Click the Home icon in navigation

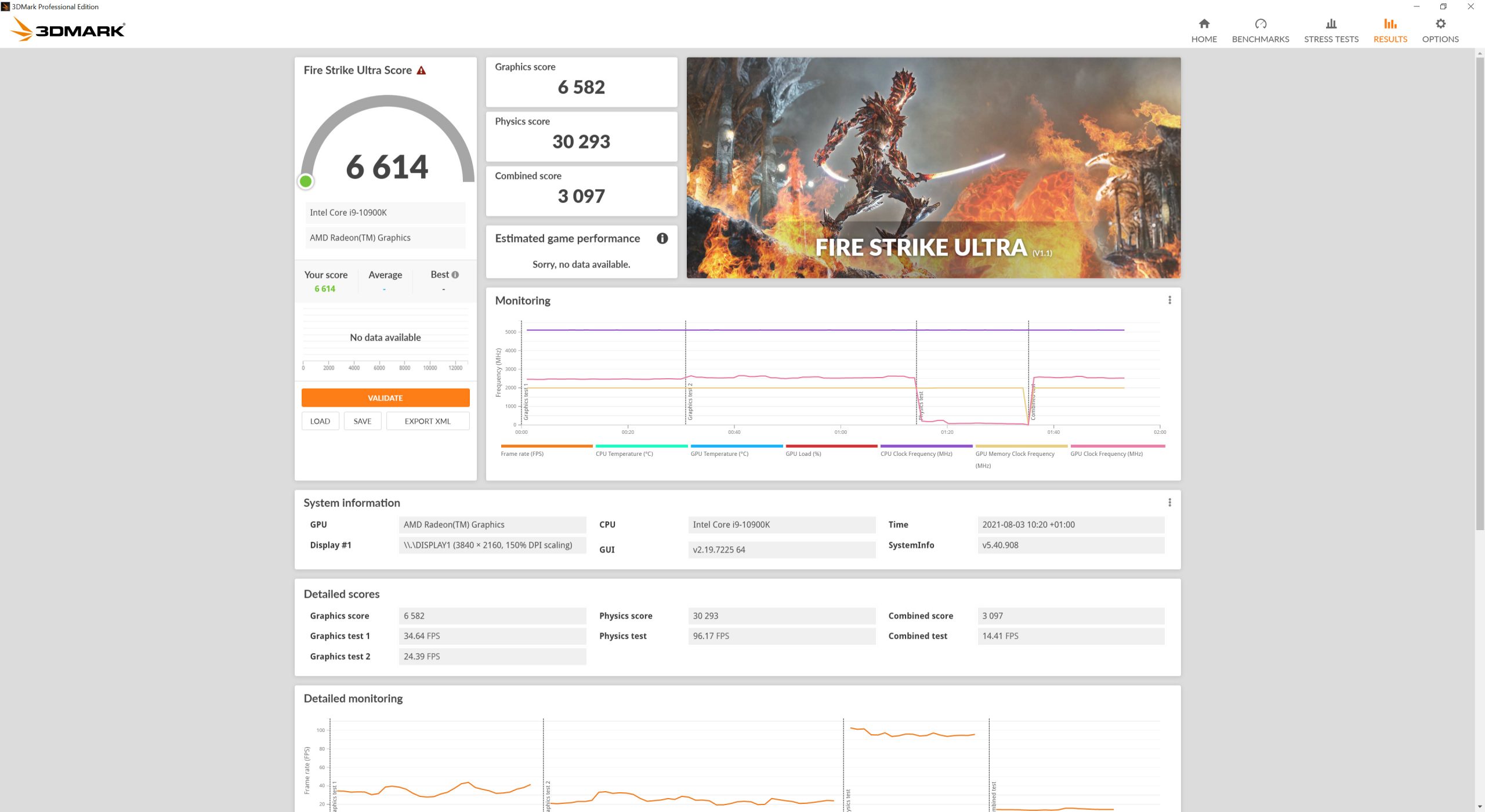(1204, 24)
